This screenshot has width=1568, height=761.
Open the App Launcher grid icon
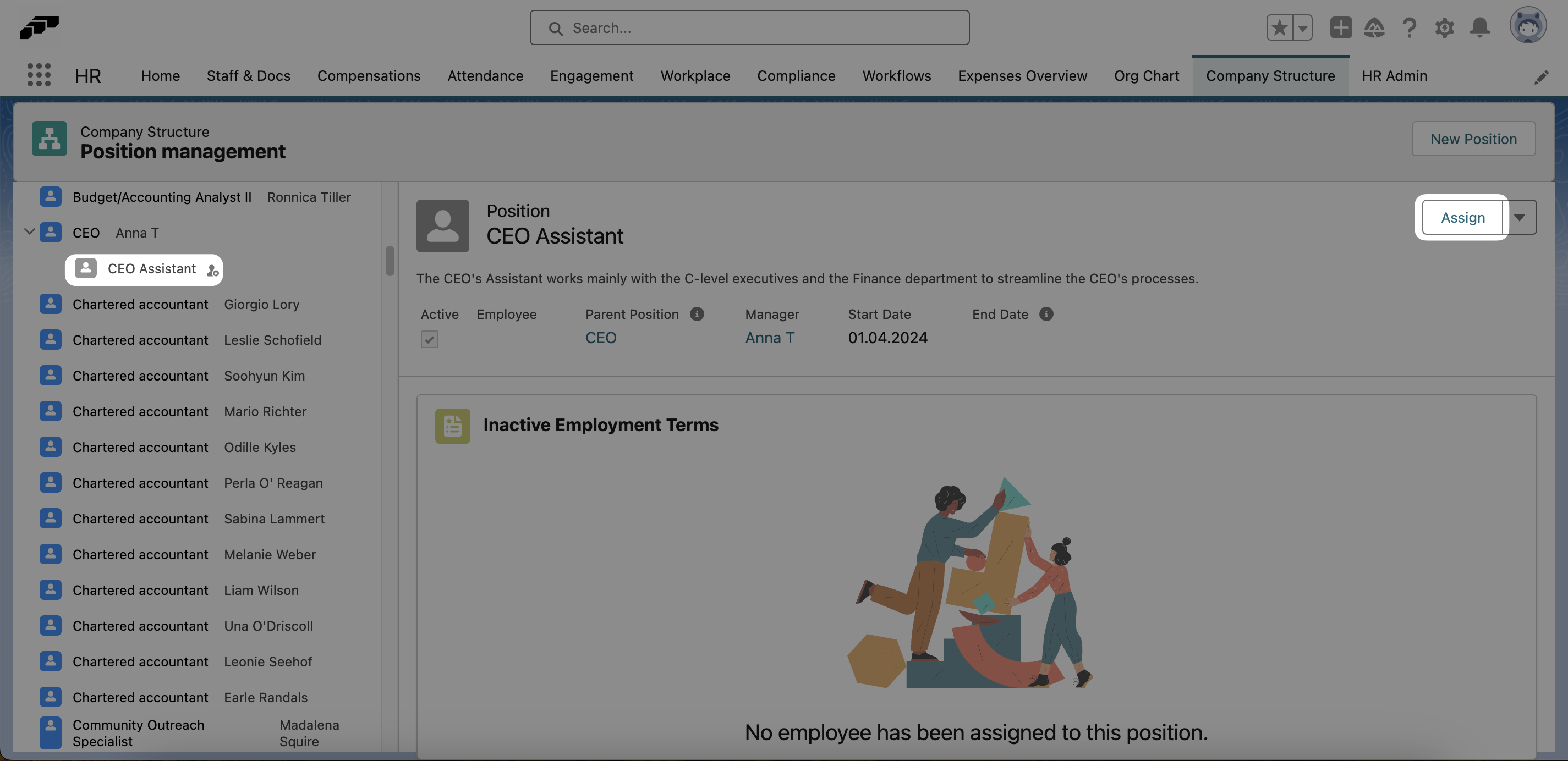point(39,74)
